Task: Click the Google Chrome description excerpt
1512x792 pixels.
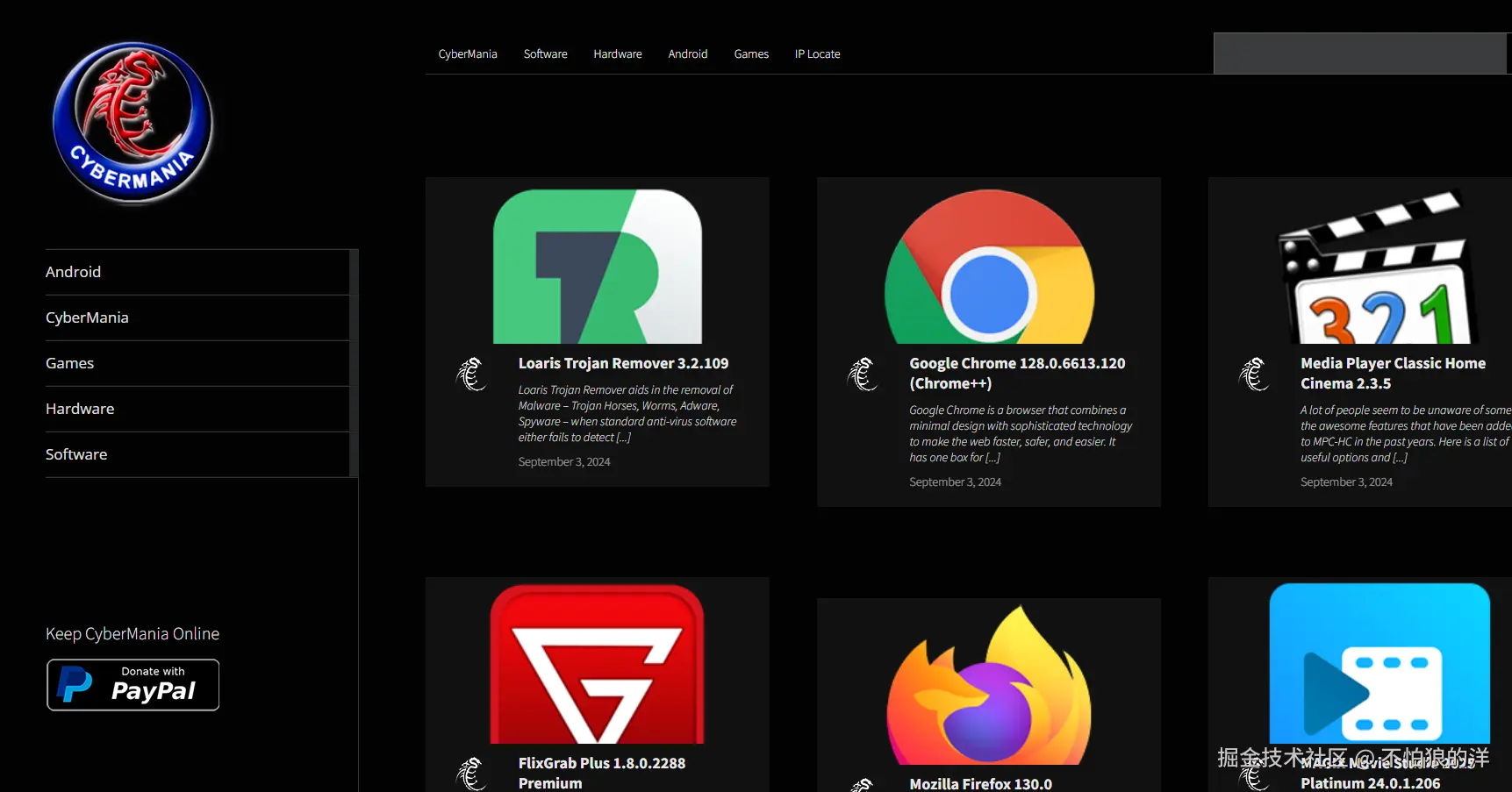Action: pos(1021,434)
